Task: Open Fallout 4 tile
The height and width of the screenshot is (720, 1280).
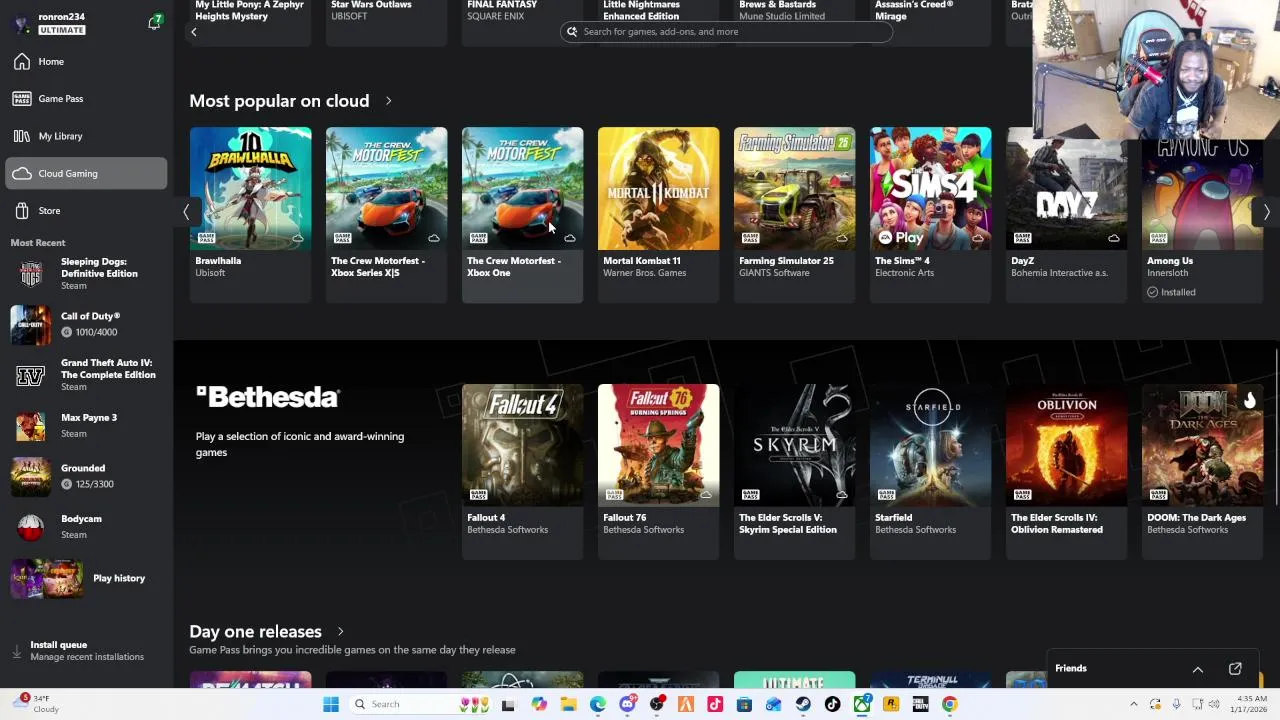Action: [x=522, y=471]
